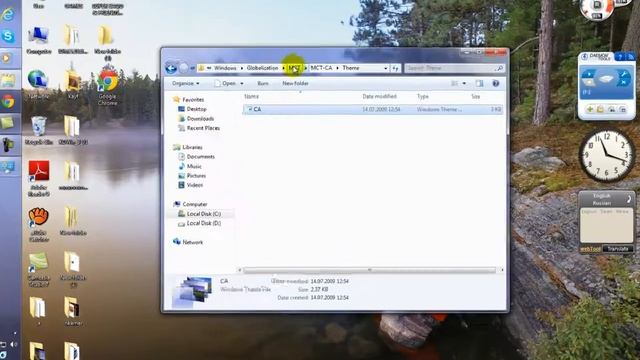Expand the chevron after Globalization breadcrumb
The width and height of the screenshot is (640, 360).
(x=283, y=68)
